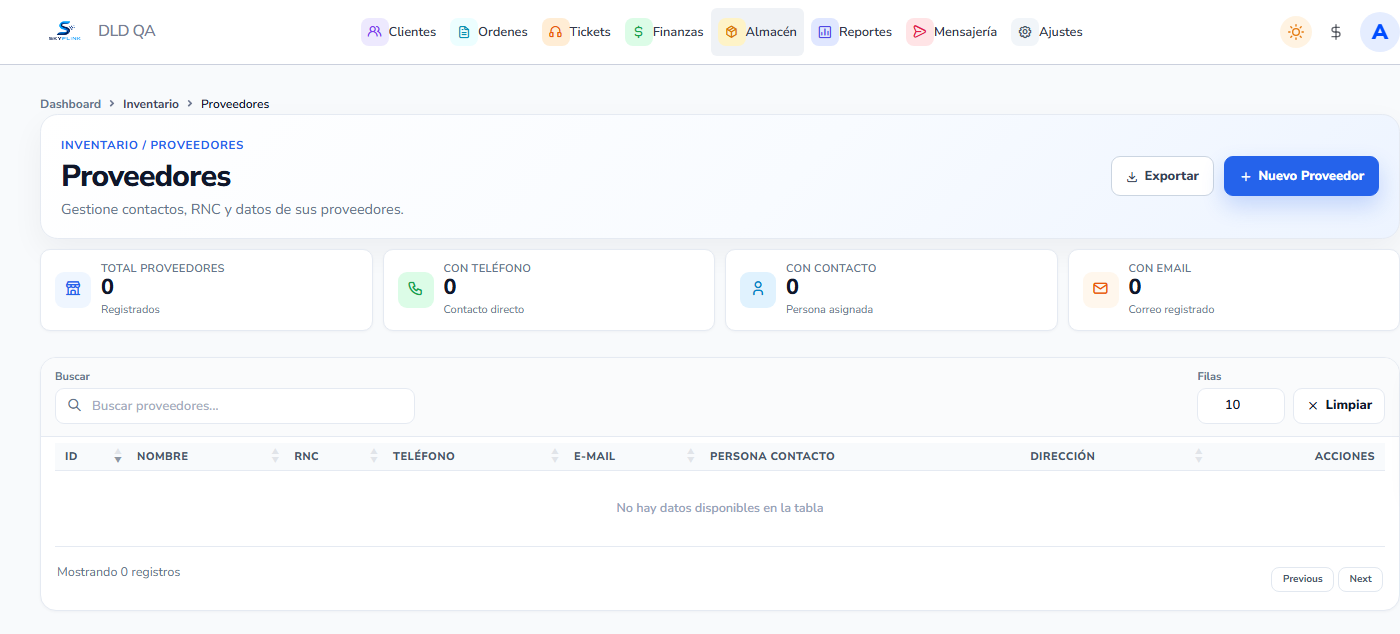Click the Tickets headset icon

pyautogui.click(x=555, y=32)
